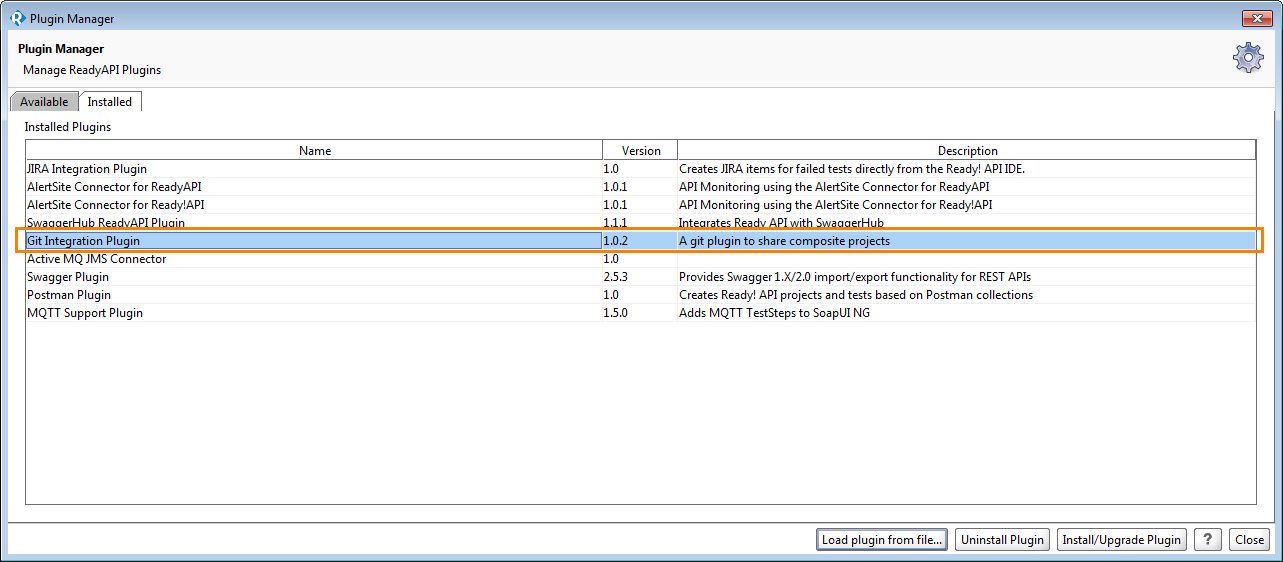Click the Uninstall Plugin button
This screenshot has width=1283, height=562.
[x=1002, y=539]
